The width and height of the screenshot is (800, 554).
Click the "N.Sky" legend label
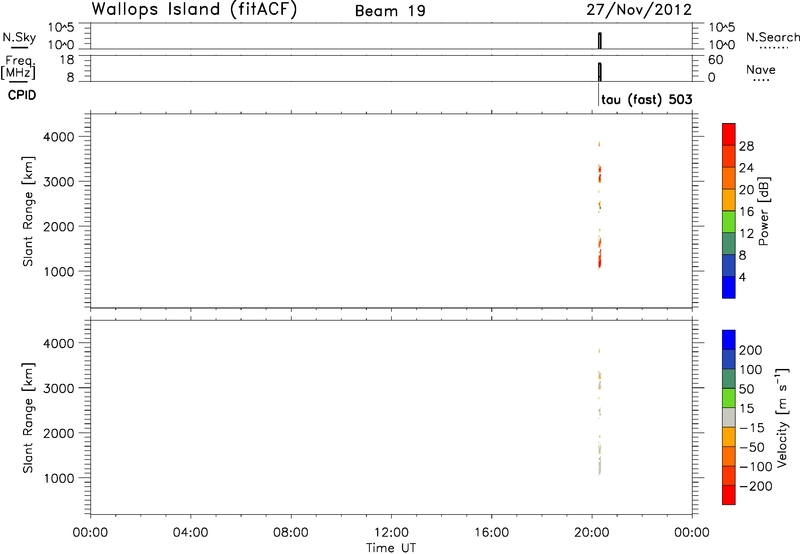click(19, 37)
